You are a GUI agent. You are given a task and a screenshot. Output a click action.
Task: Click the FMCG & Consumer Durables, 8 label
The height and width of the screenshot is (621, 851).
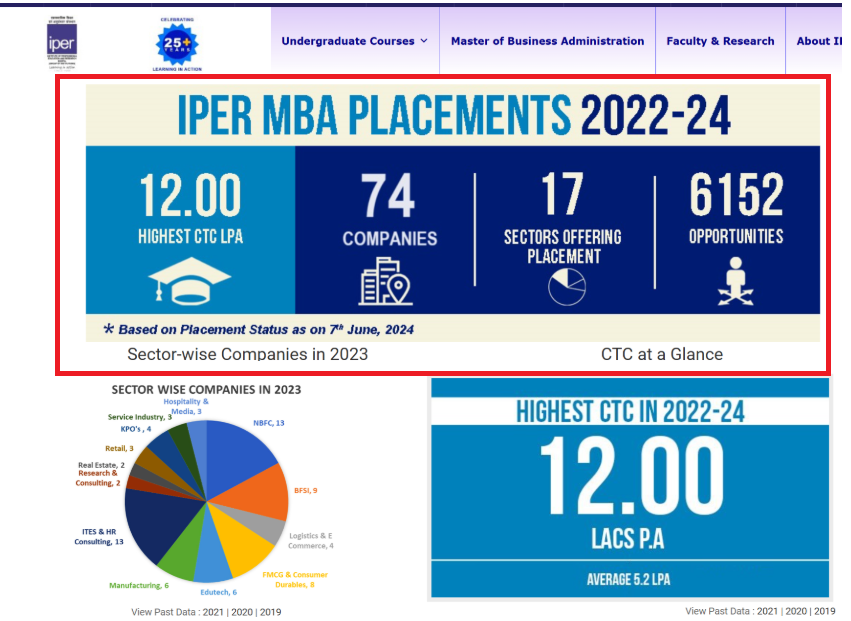coord(295,579)
